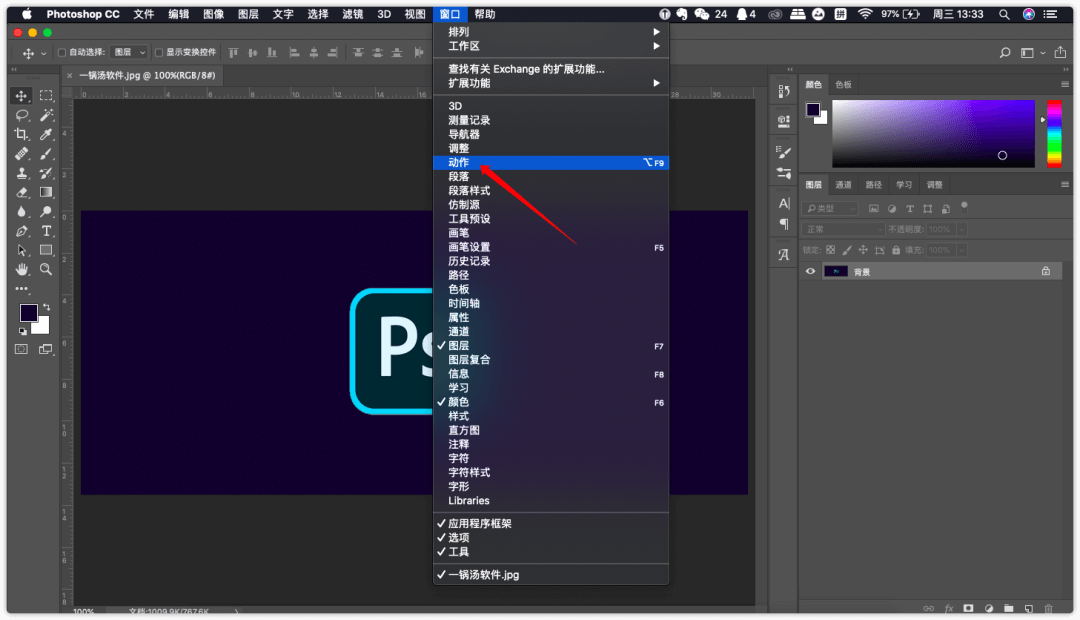The image size is (1080, 620).
Task: Choose Libraries in Window menu
Action: pos(550,501)
